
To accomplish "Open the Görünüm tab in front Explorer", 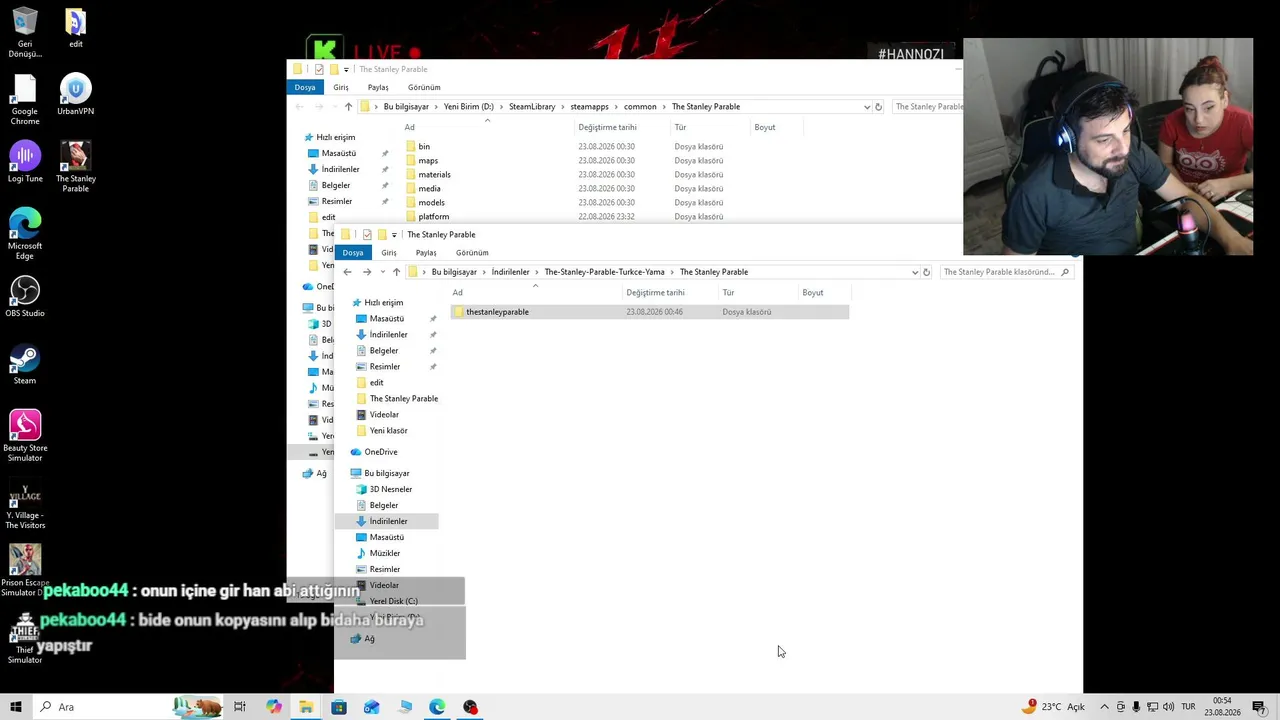I will 472,253.
